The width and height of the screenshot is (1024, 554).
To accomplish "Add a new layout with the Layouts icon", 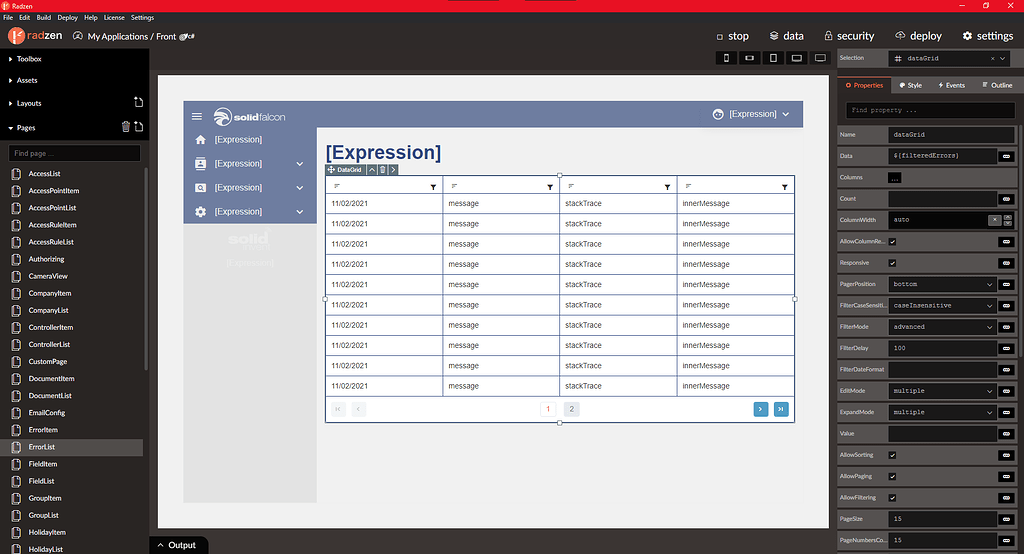I will (138, 102).
